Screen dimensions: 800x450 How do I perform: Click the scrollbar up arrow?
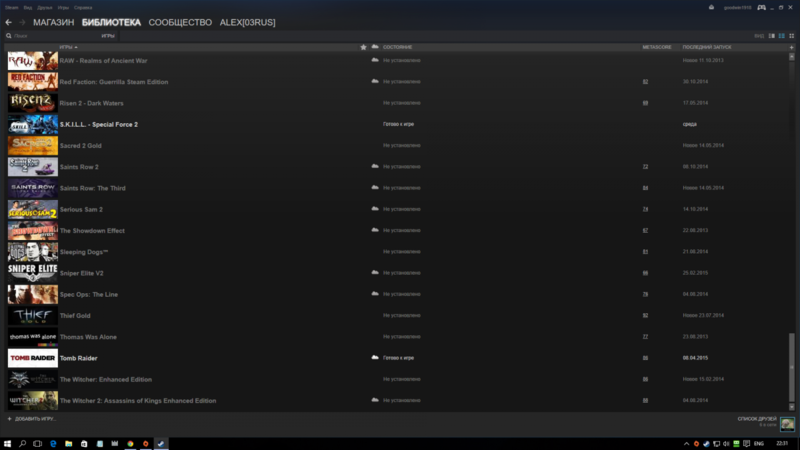792,57
